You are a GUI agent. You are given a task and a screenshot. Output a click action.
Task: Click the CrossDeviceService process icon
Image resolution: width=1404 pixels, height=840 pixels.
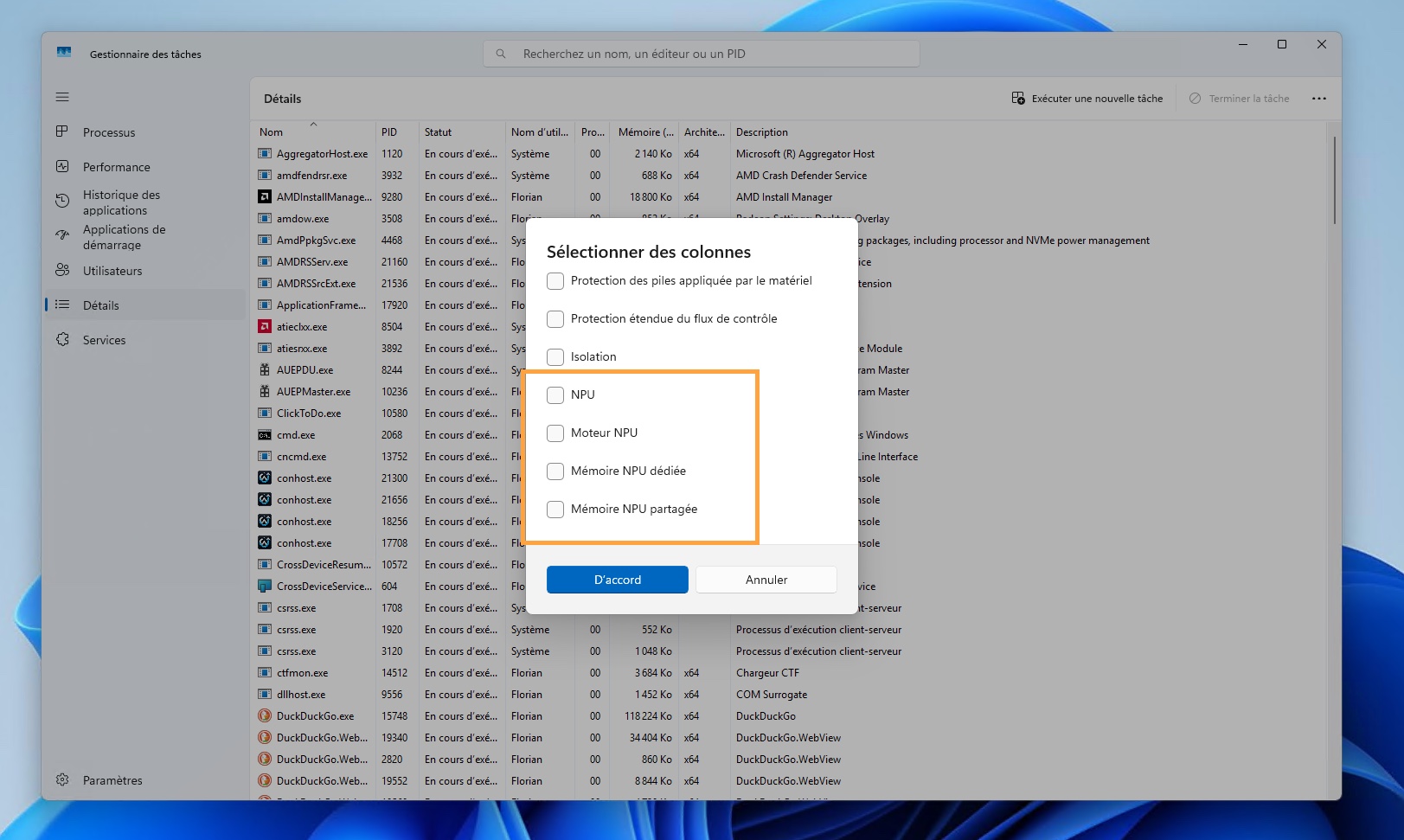[265, 586]
